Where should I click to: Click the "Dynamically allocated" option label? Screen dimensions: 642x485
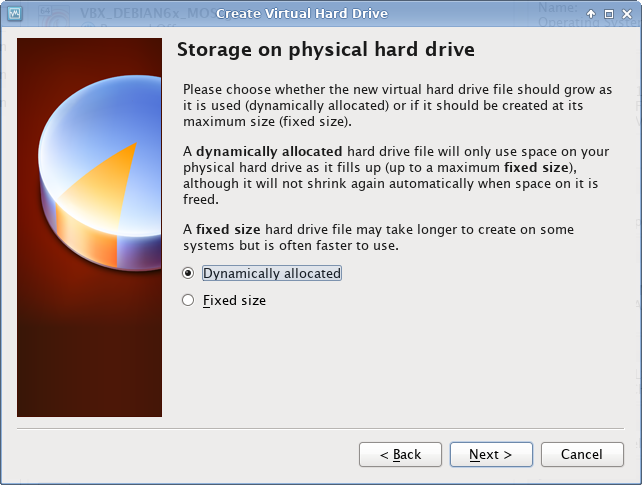[x=272, y=273]
